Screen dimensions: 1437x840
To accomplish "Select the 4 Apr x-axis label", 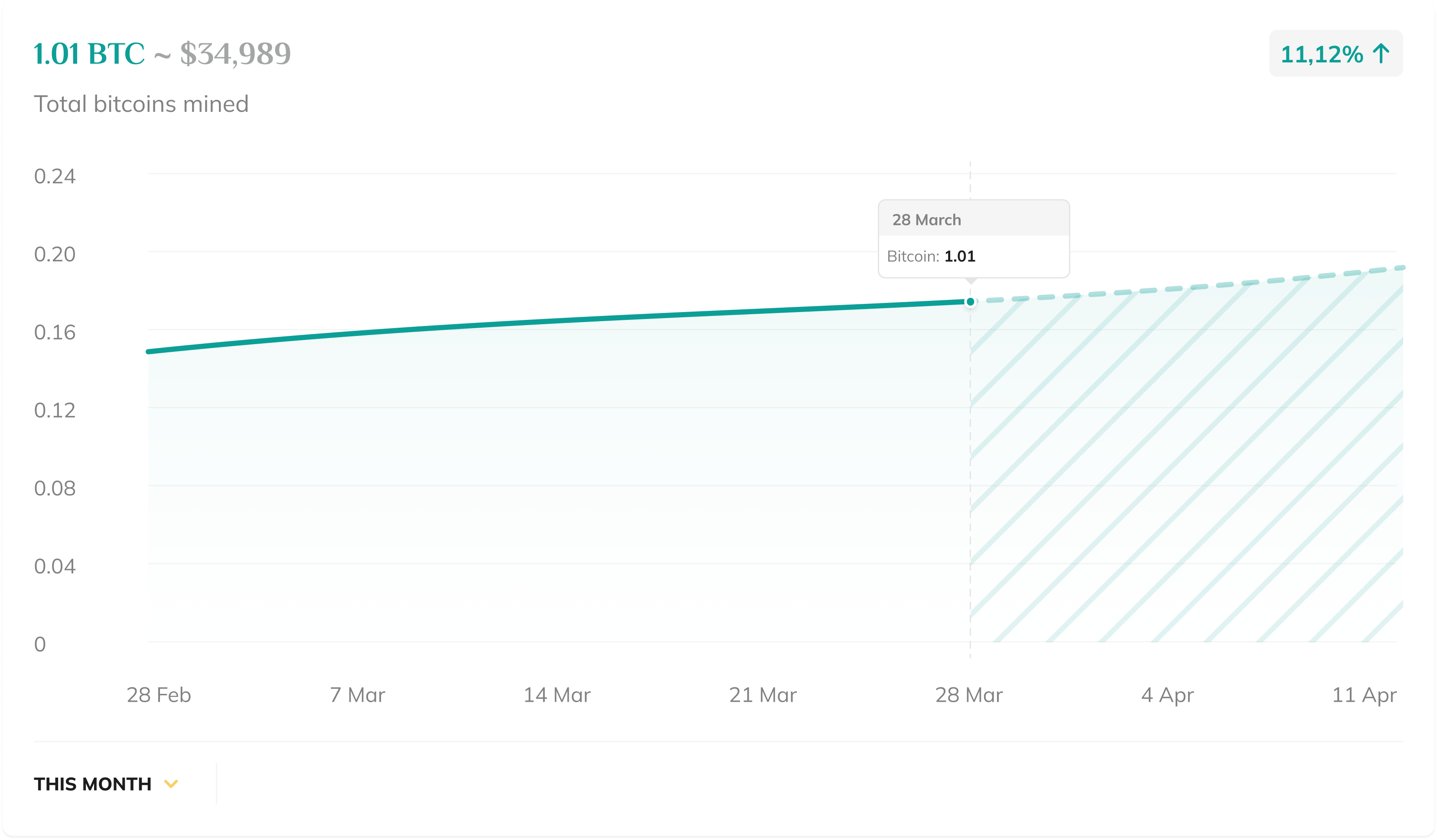I will coord(1167,695).
